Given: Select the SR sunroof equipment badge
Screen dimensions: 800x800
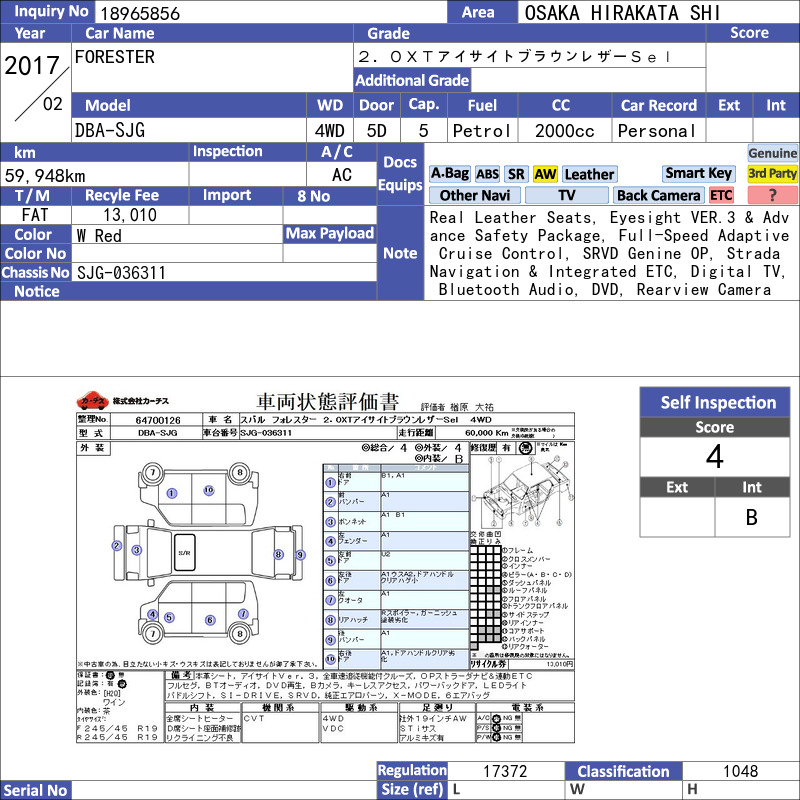Looking at the screenshot, I should tap(516, 174).
